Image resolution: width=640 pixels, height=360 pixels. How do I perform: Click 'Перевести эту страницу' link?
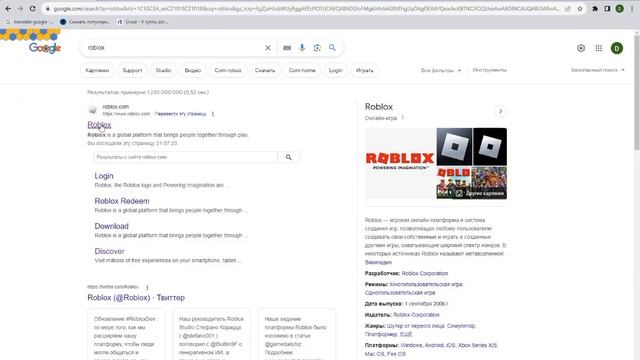point(181,114)
